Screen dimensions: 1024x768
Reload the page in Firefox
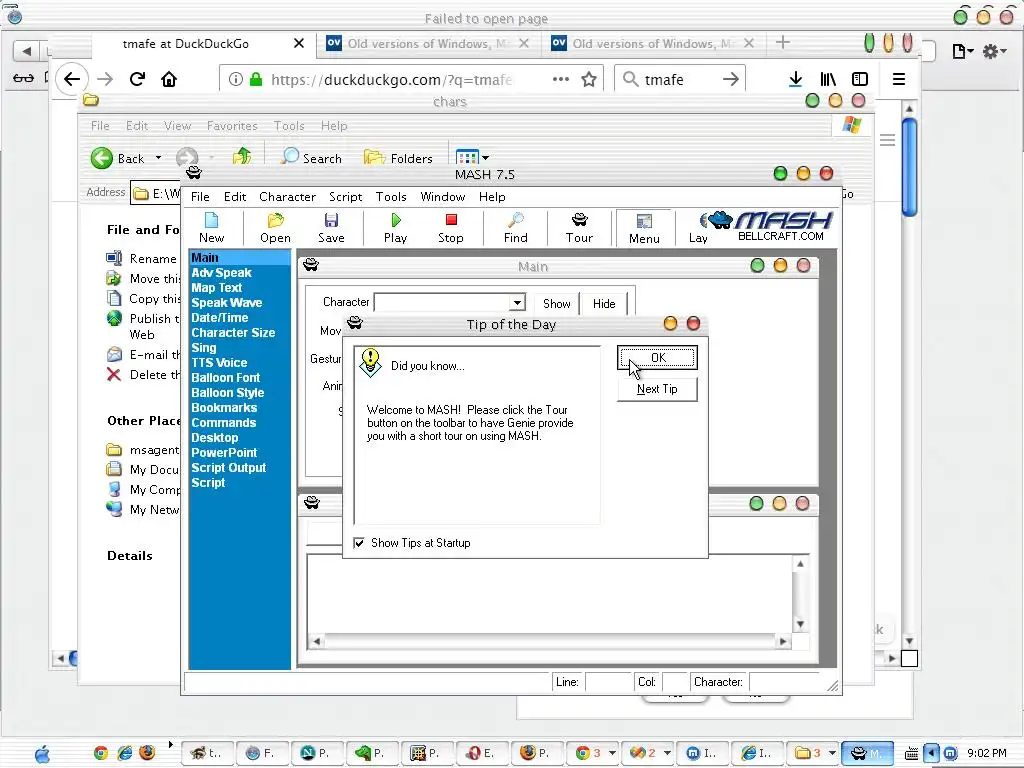137,79
